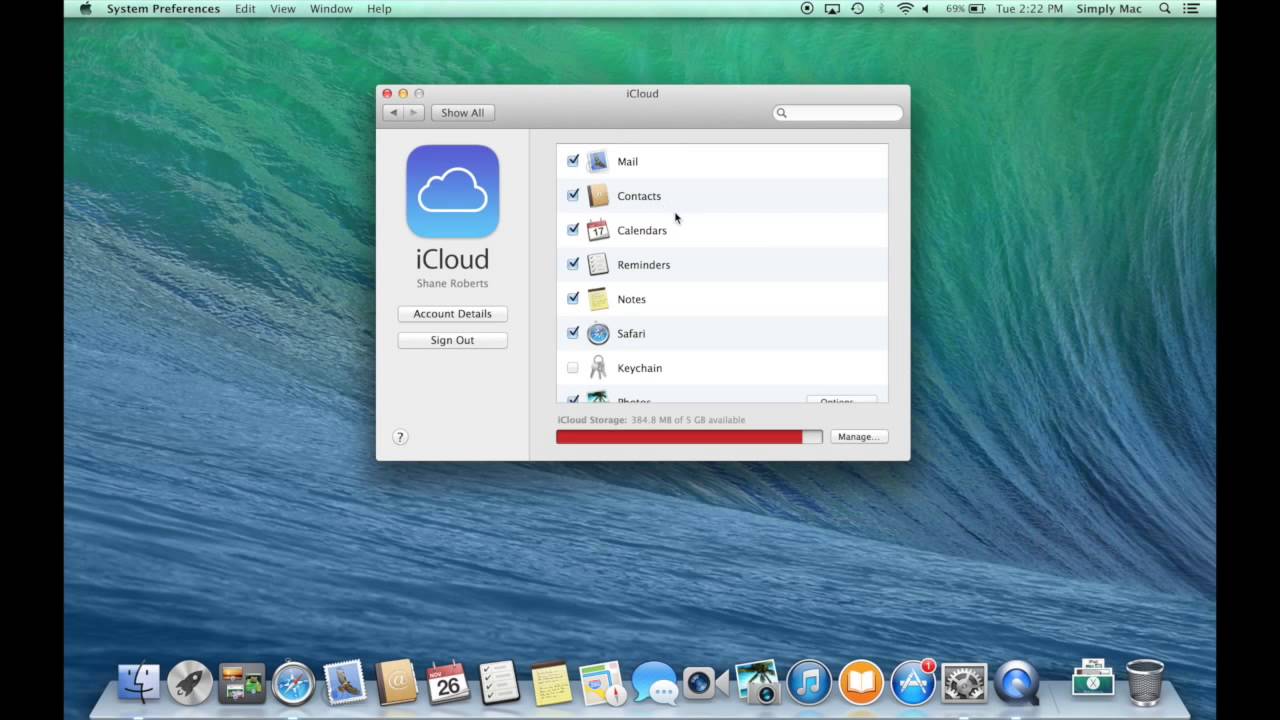This screenshot has height=720, width=1280.
Task: Click System Preferences gear in Dock
Action: (964, 683)
